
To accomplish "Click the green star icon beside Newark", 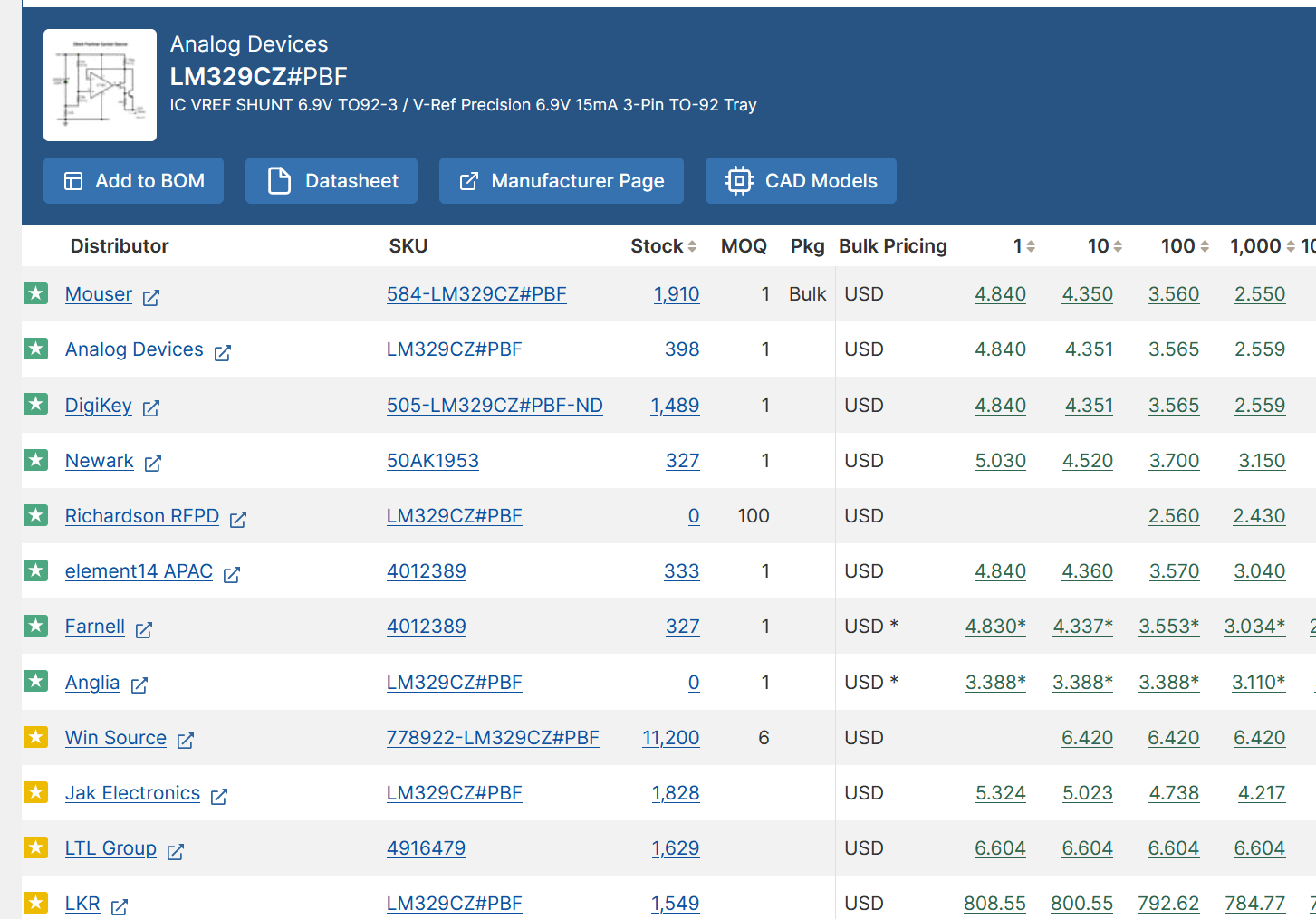I will click(x=35, y=460).
